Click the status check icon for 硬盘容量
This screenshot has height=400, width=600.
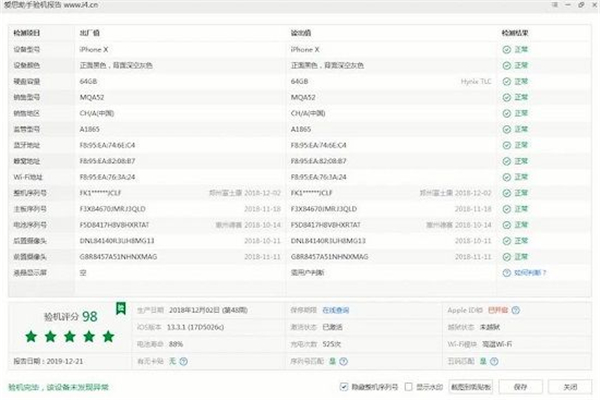[x=506, y=81]
